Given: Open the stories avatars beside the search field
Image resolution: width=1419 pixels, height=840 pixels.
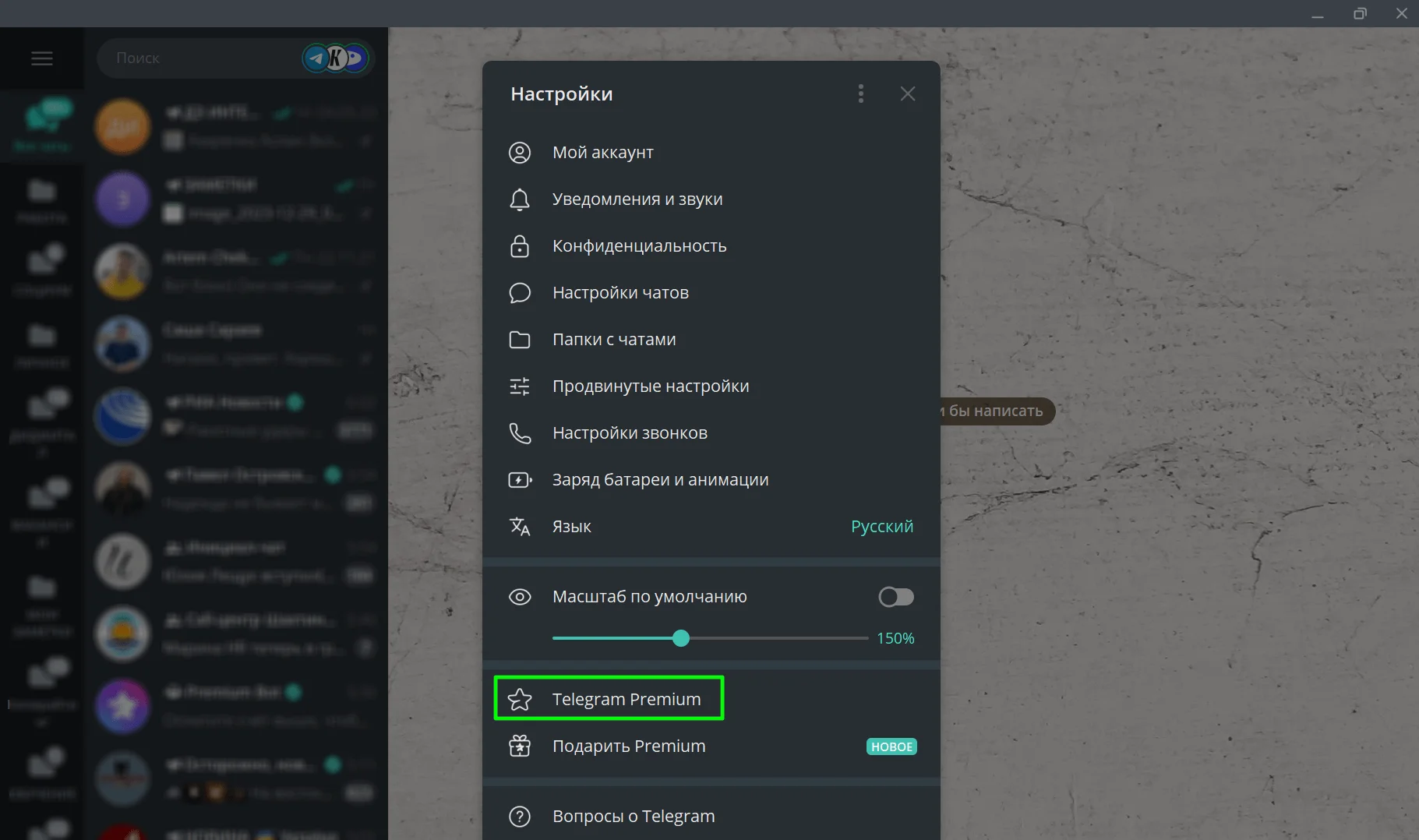Looking at the screenshot, I should point(336,58).
